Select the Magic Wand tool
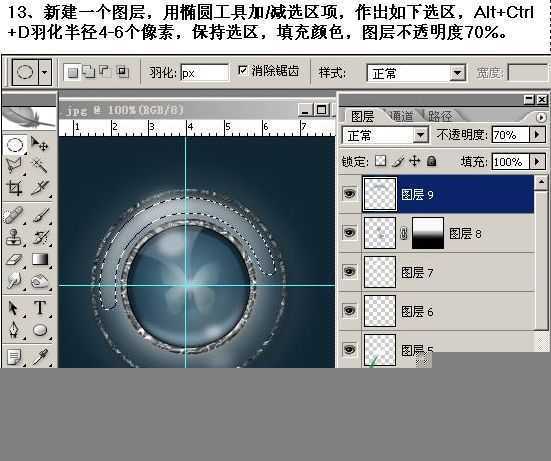551x461 pixels. click(39, 165)
